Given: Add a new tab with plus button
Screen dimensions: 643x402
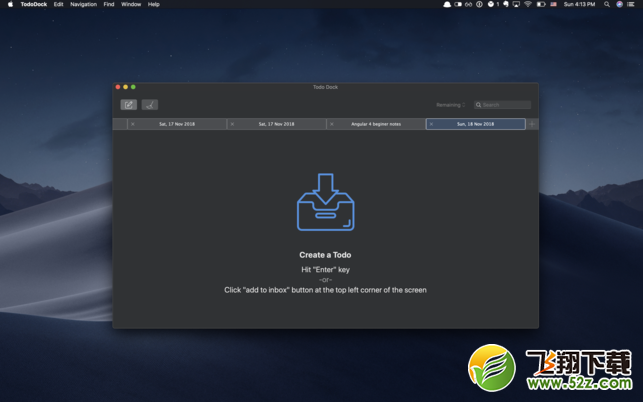Looking at the screenshot, I should click(x=532, y=124).
